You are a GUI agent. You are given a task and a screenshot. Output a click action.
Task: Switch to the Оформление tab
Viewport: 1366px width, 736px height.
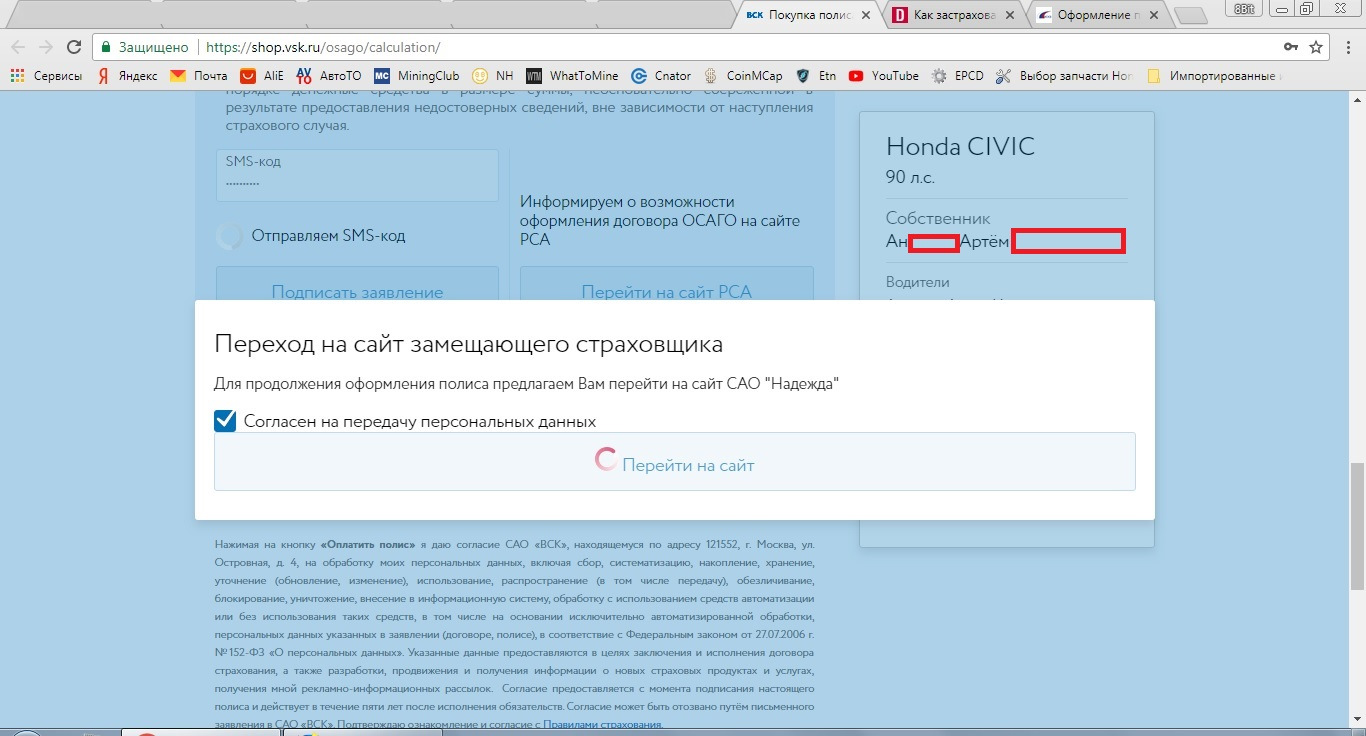1096,15
